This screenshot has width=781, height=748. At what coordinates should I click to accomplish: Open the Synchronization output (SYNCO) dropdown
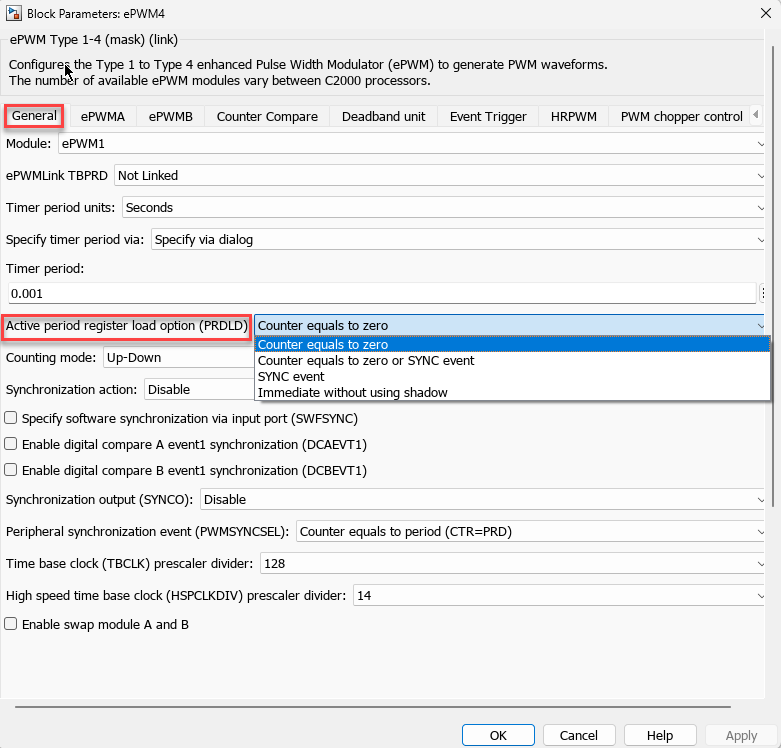tap(482, 499)
